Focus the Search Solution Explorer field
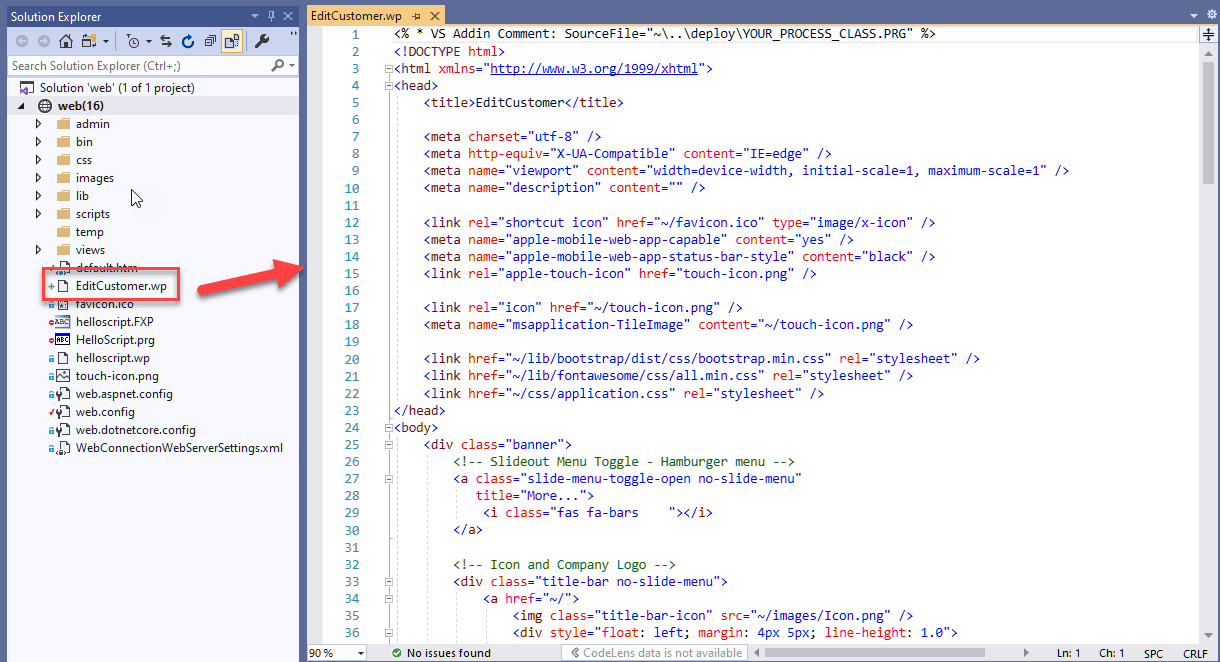1220x662 pixels. tap(139, 66)
